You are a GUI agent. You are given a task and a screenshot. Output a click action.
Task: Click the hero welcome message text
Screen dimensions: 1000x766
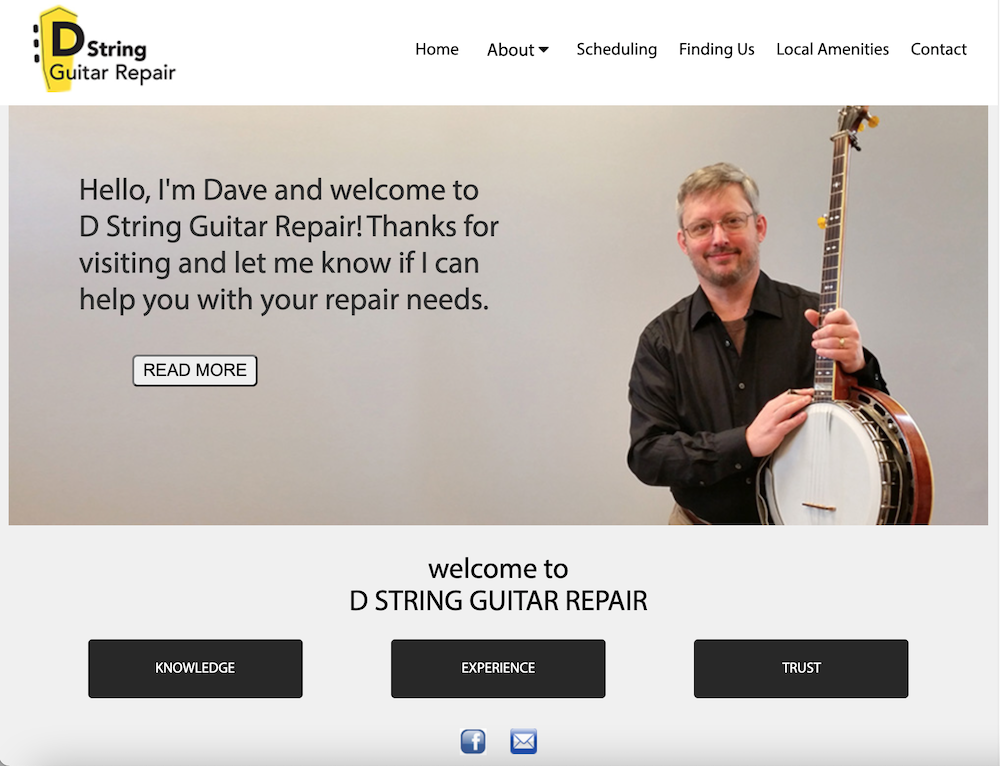click(x=289, y=245)
